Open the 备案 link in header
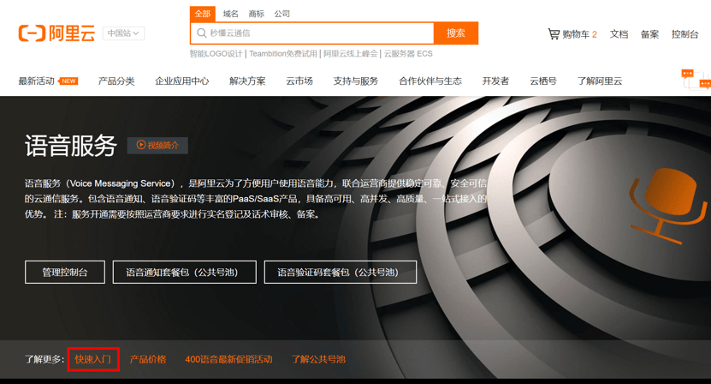The width and height of the screenshot is (711, 384). click(x=649, y=34)
